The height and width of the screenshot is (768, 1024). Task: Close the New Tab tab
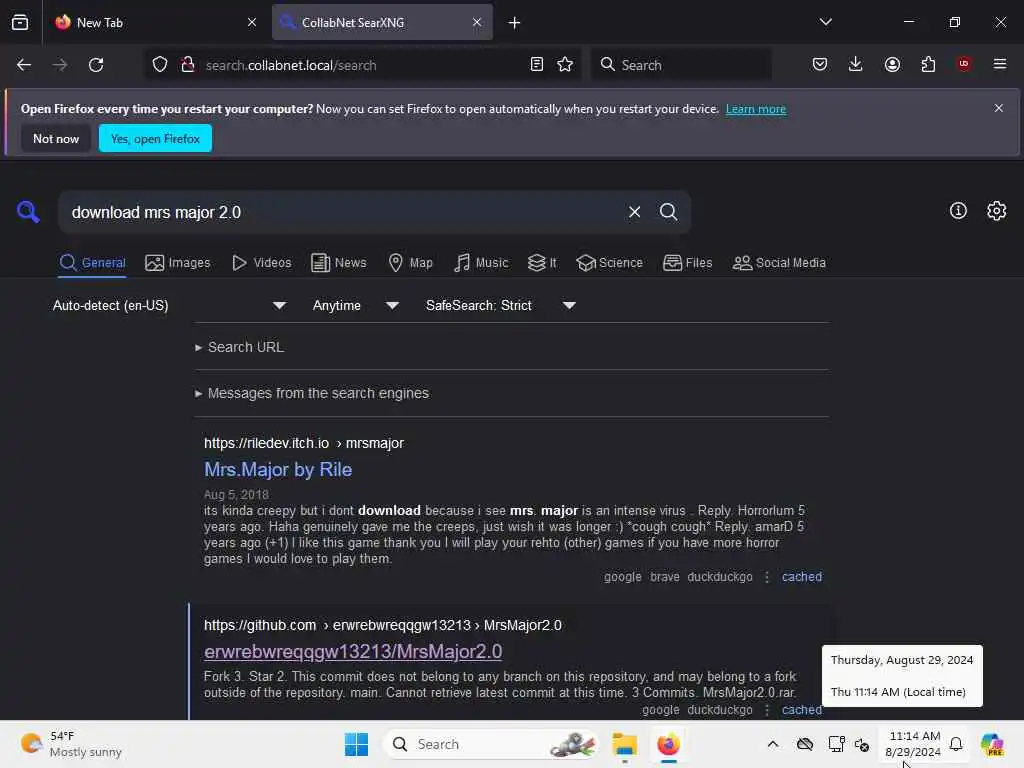[x=252, y=22]
